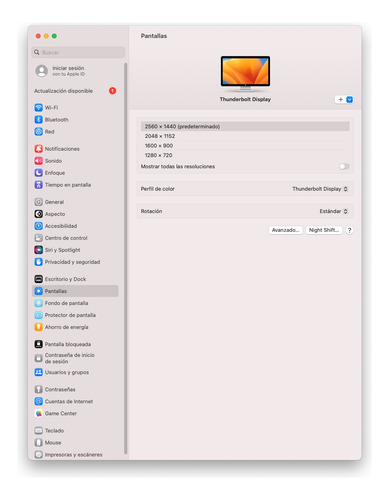Open Contraseña de inicio de sesión icon
389x500 pixels.
click(x=39, y=358)
